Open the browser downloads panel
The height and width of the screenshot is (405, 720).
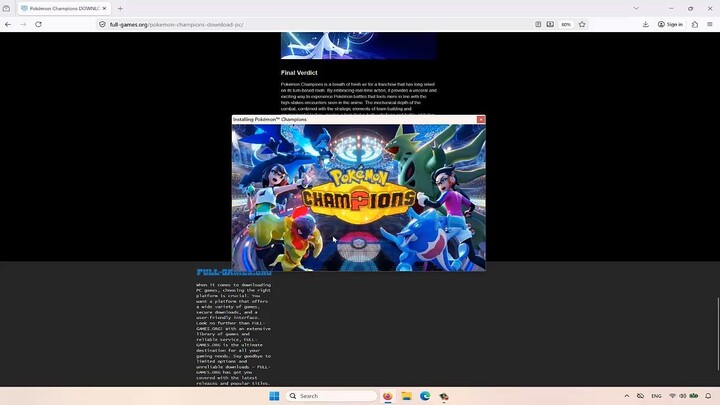tap(645, 24)
